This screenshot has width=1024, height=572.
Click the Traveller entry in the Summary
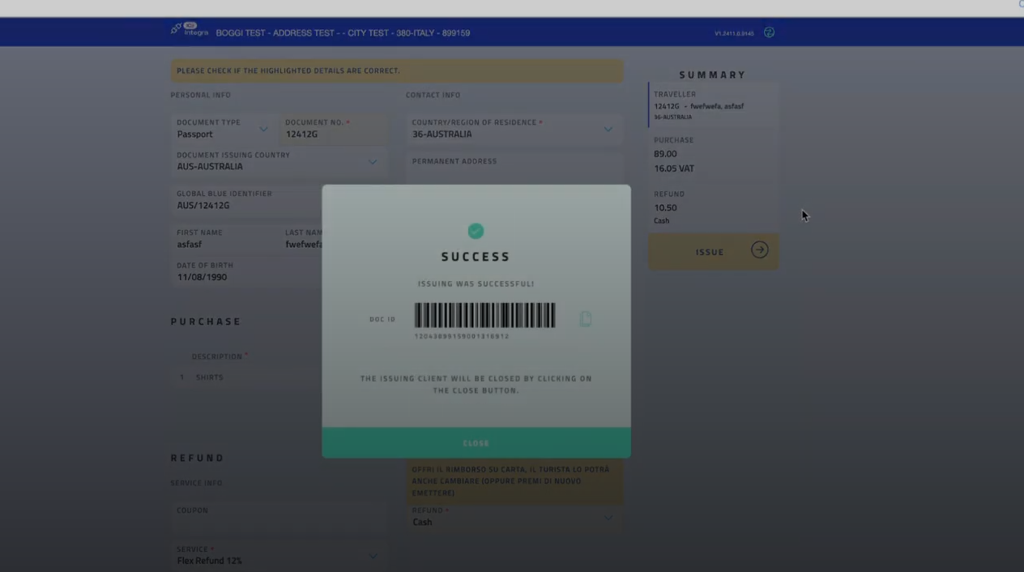[x=713, y=105]
